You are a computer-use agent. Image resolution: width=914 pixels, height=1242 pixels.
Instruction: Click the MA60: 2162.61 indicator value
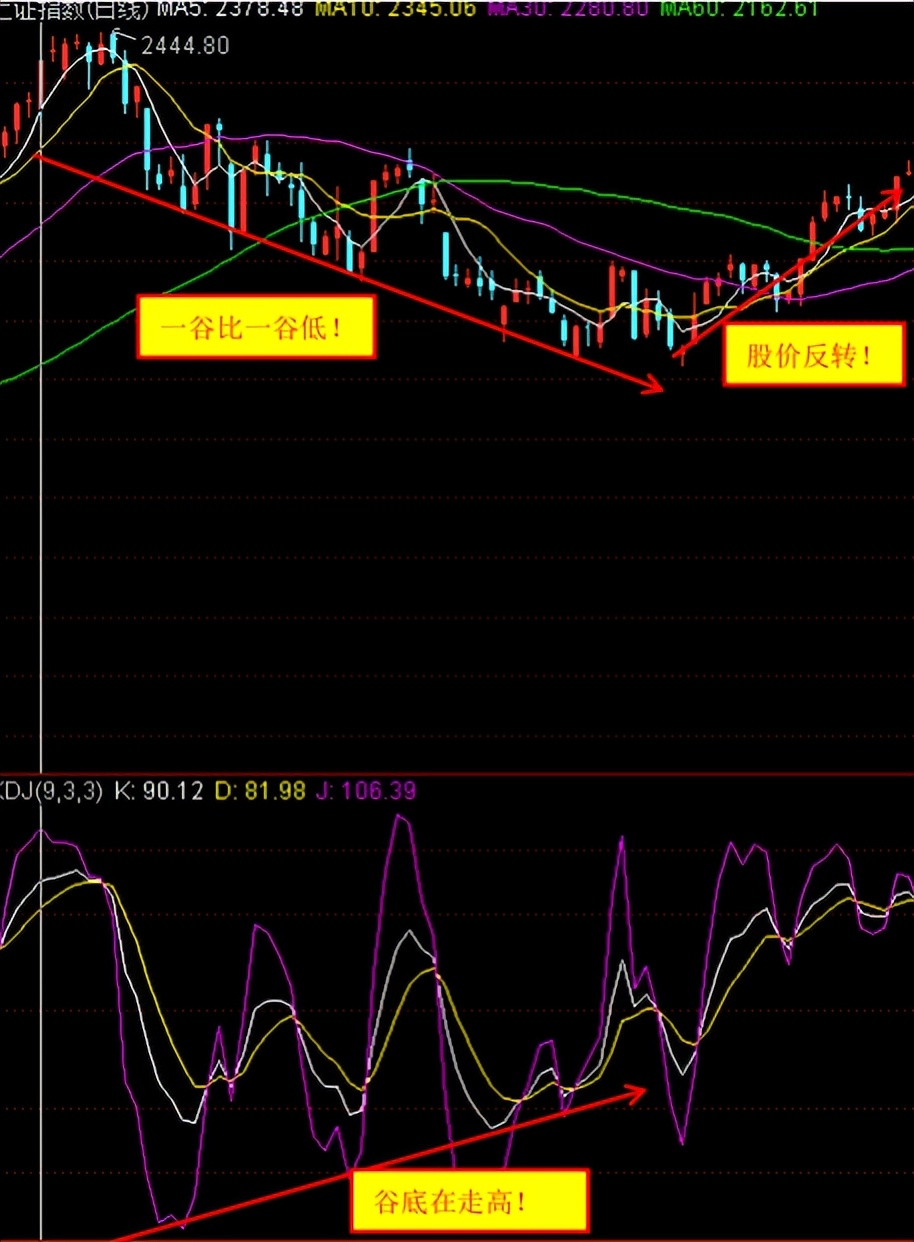(739, 10)
